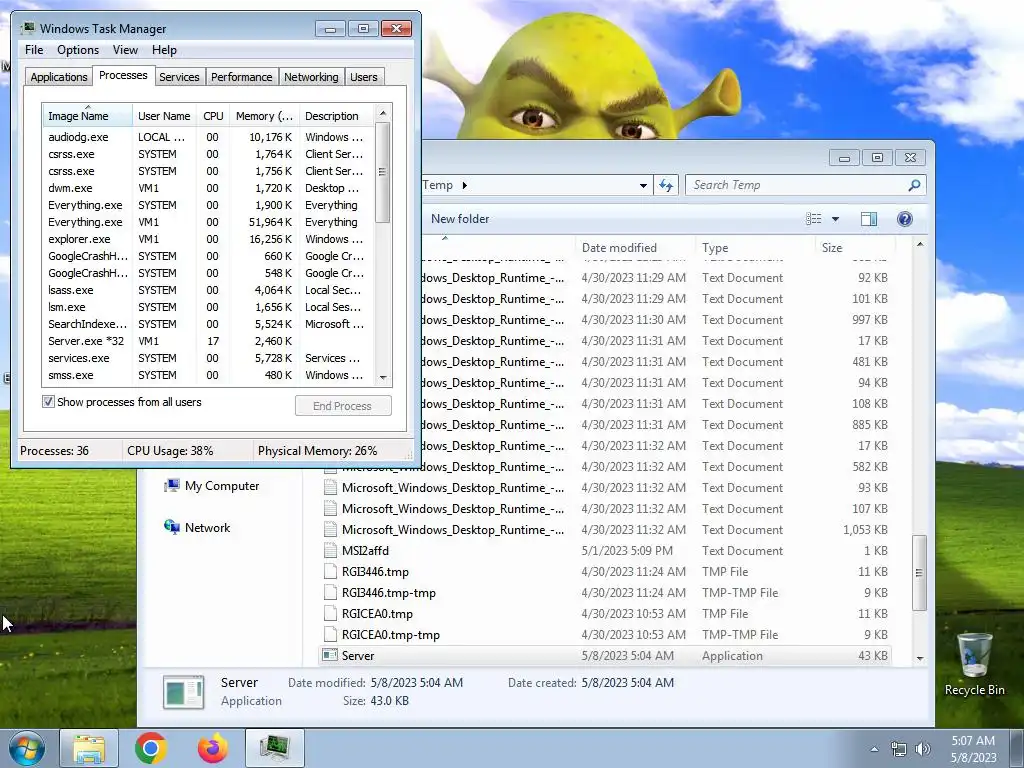The image size is (1024, 768).
Task: Open the address bar history dropdown
Action: pos(643,185)
